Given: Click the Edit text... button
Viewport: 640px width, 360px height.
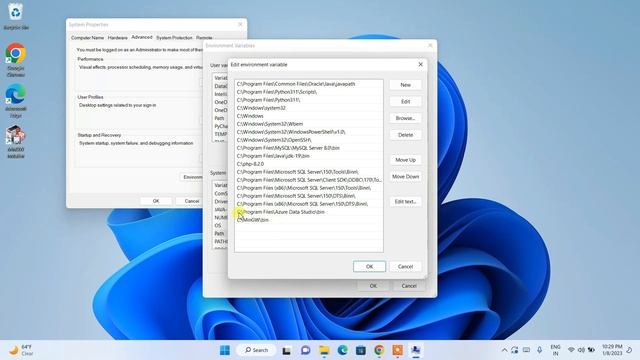Looking at the screenshot, I should point(405,202).
